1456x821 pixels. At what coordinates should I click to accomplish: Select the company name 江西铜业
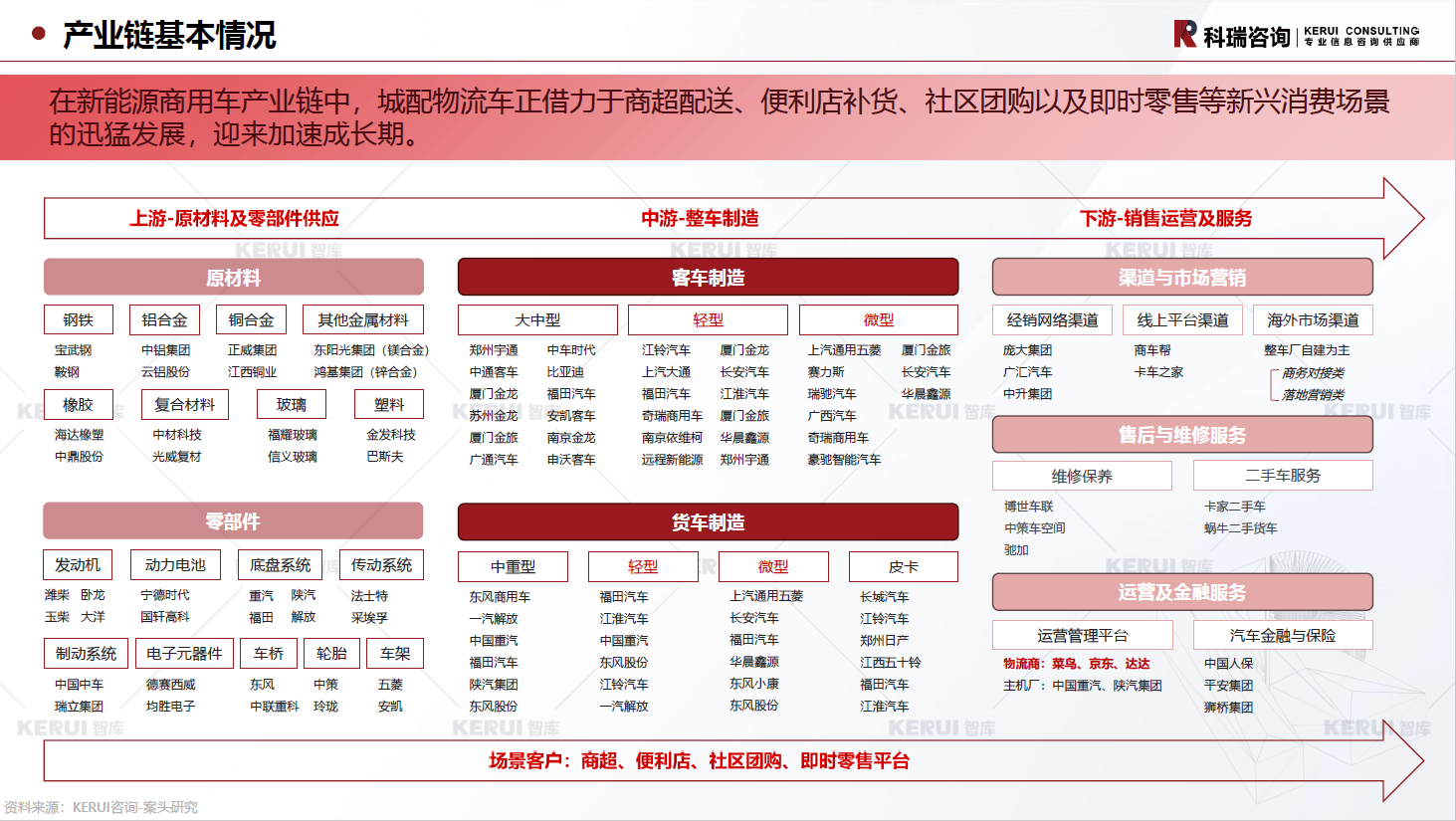[x=253, y=372]
